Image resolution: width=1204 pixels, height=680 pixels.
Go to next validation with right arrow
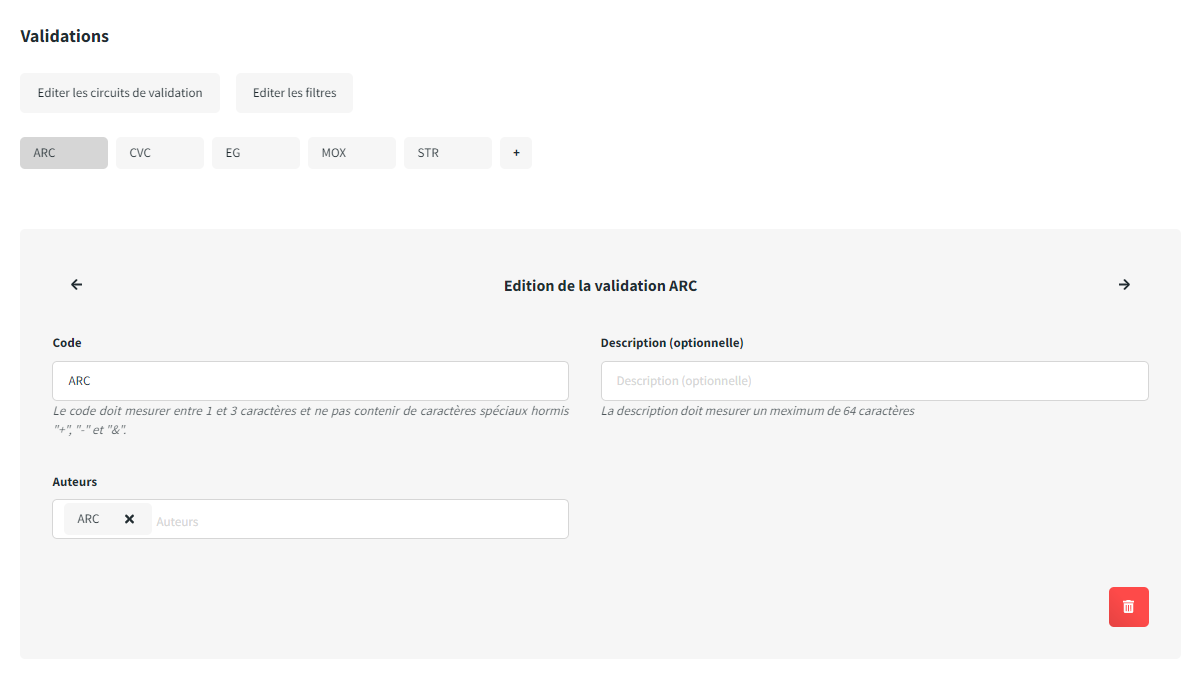tap(1124, 285)
